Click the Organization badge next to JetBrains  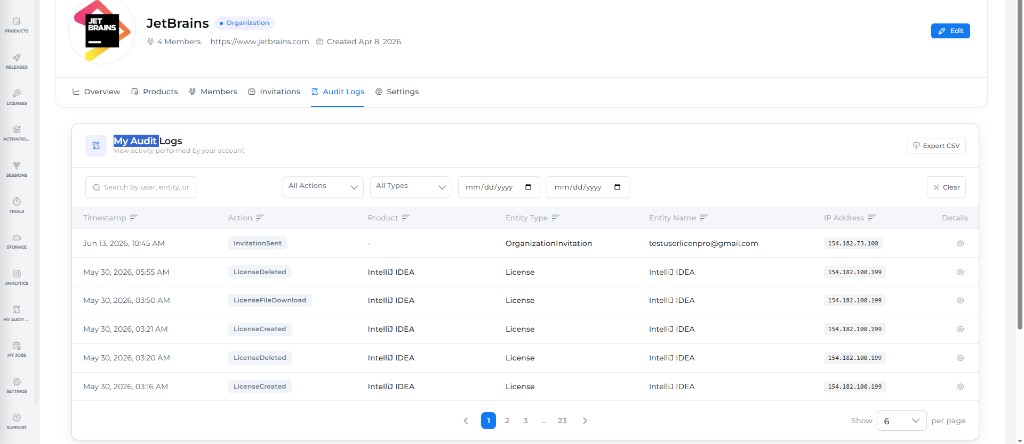(x=244, y=23)
